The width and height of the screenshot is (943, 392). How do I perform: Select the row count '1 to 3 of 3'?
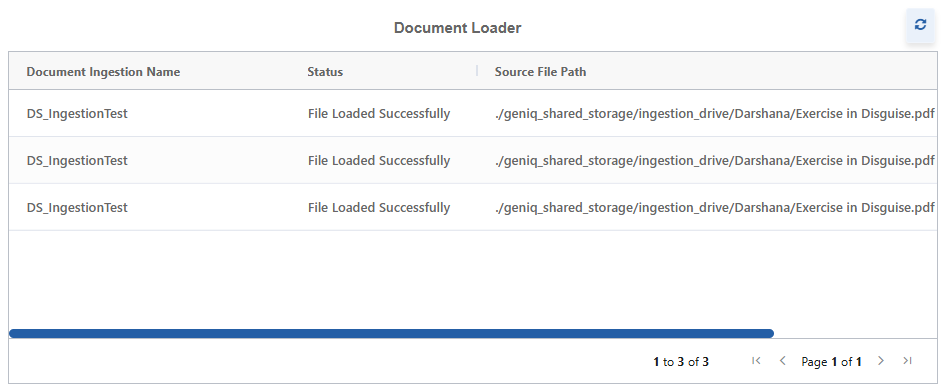coord(681,362)
